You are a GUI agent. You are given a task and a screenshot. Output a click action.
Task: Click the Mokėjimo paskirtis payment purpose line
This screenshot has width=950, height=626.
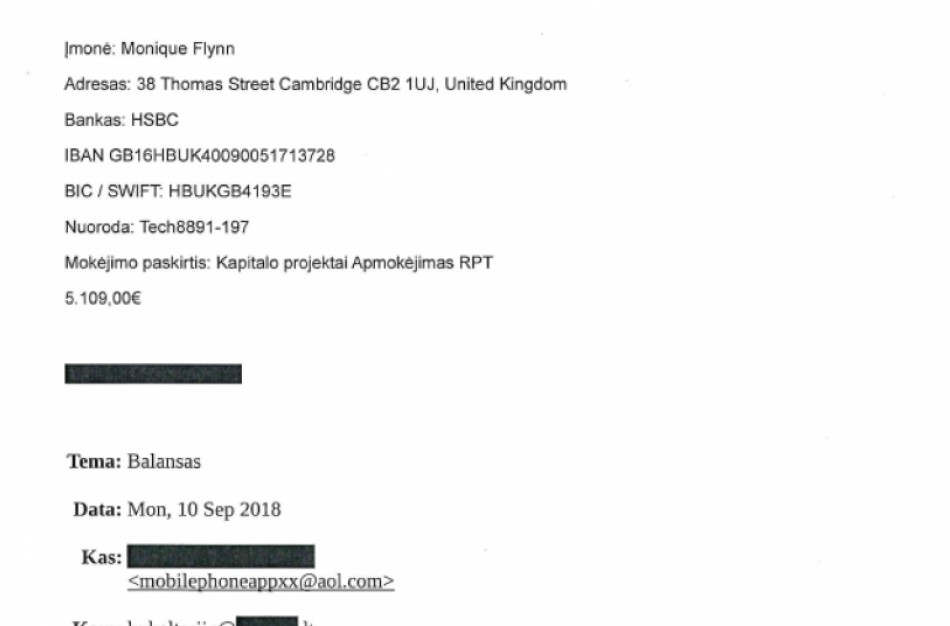(x=278, y=263)
